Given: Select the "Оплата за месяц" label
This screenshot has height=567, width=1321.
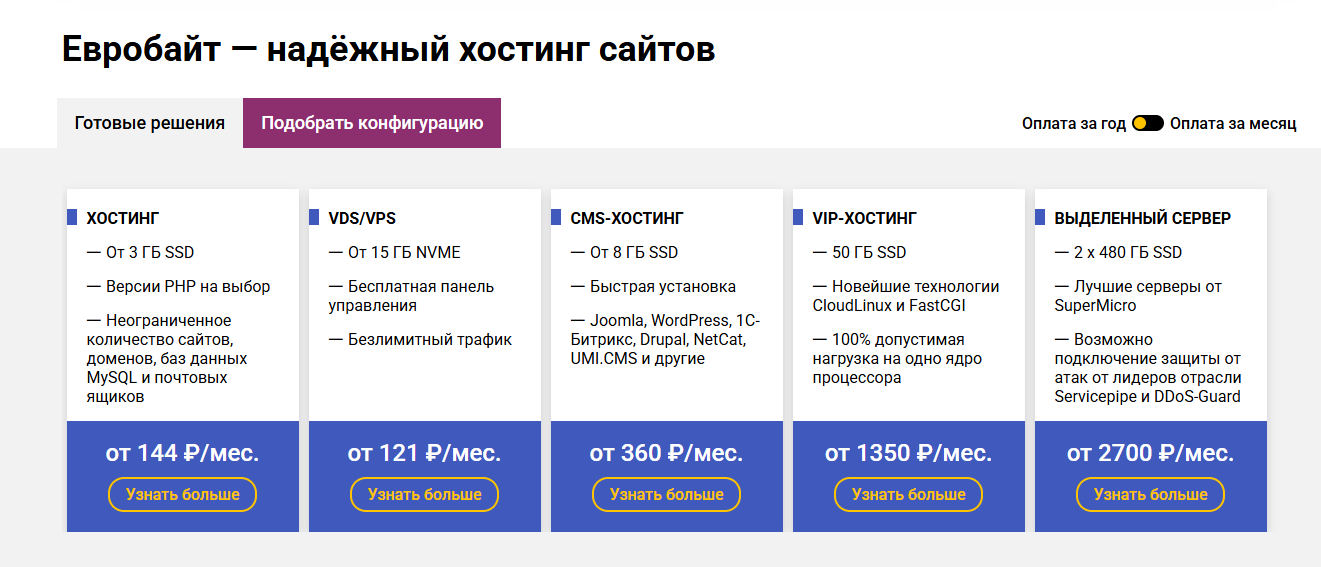Looking at the screenshot, I should [1233, 123].
